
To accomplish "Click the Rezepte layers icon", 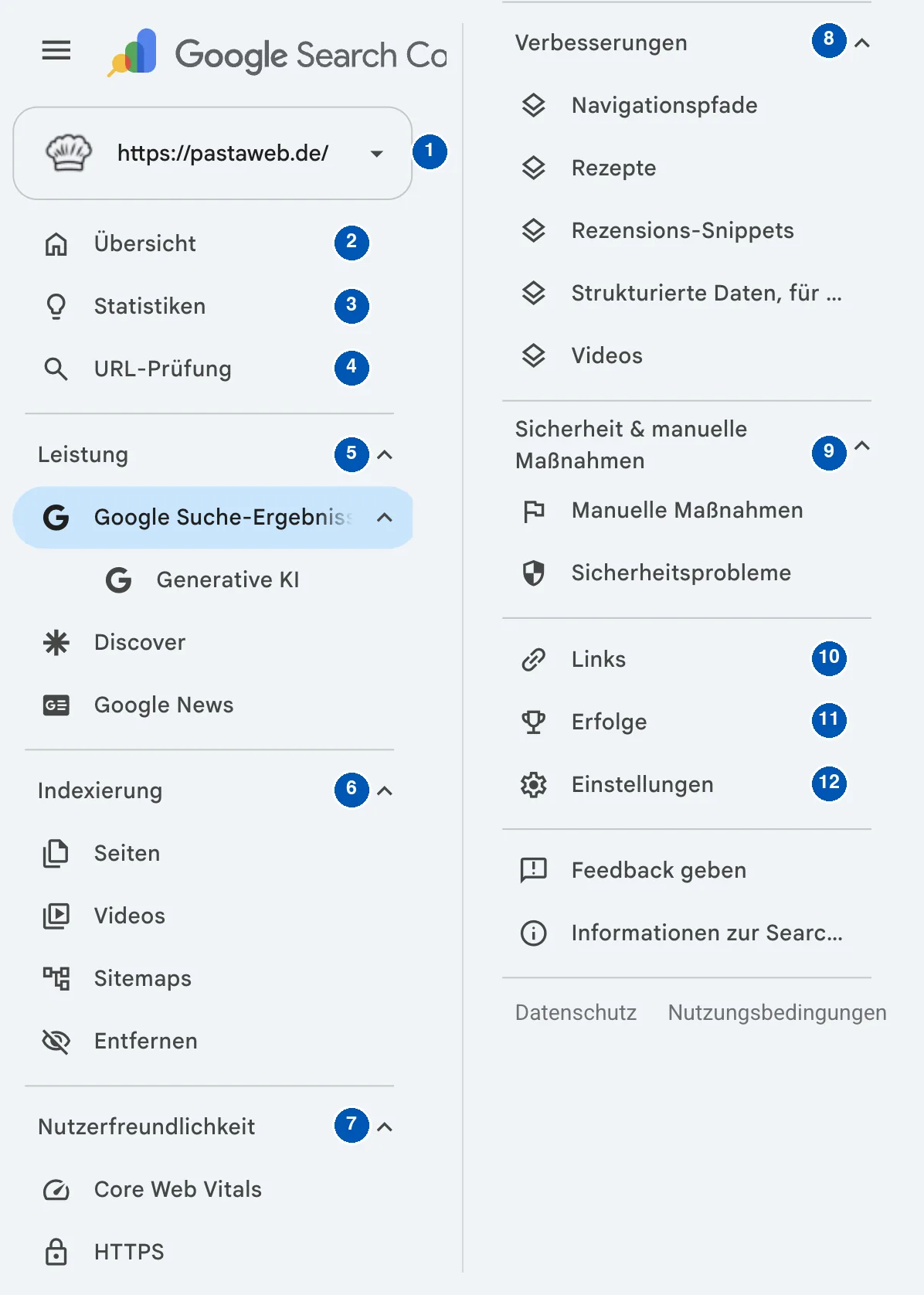I will pyautogui.click(x=534, y=168).
